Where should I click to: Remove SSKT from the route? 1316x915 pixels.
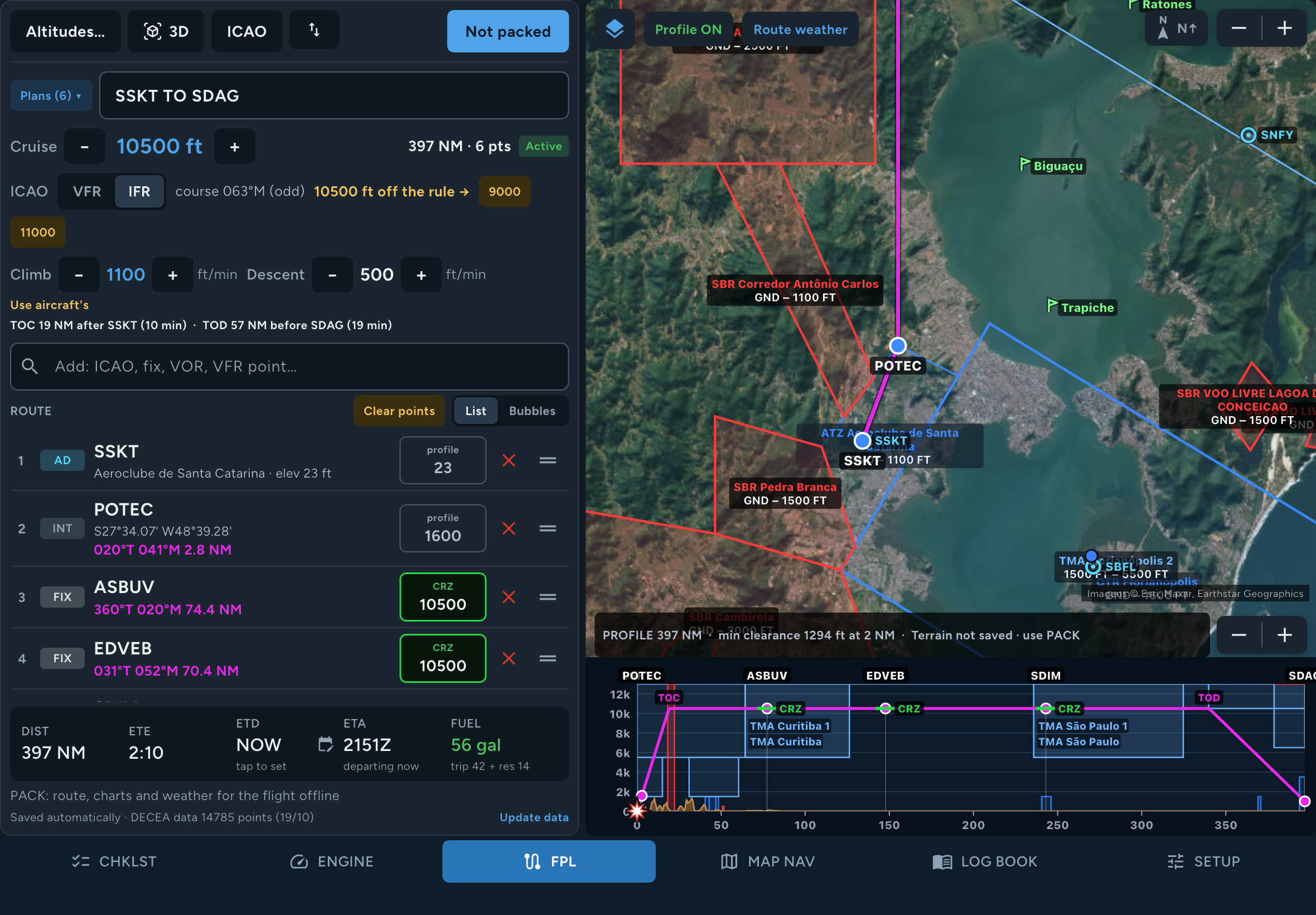508,460
